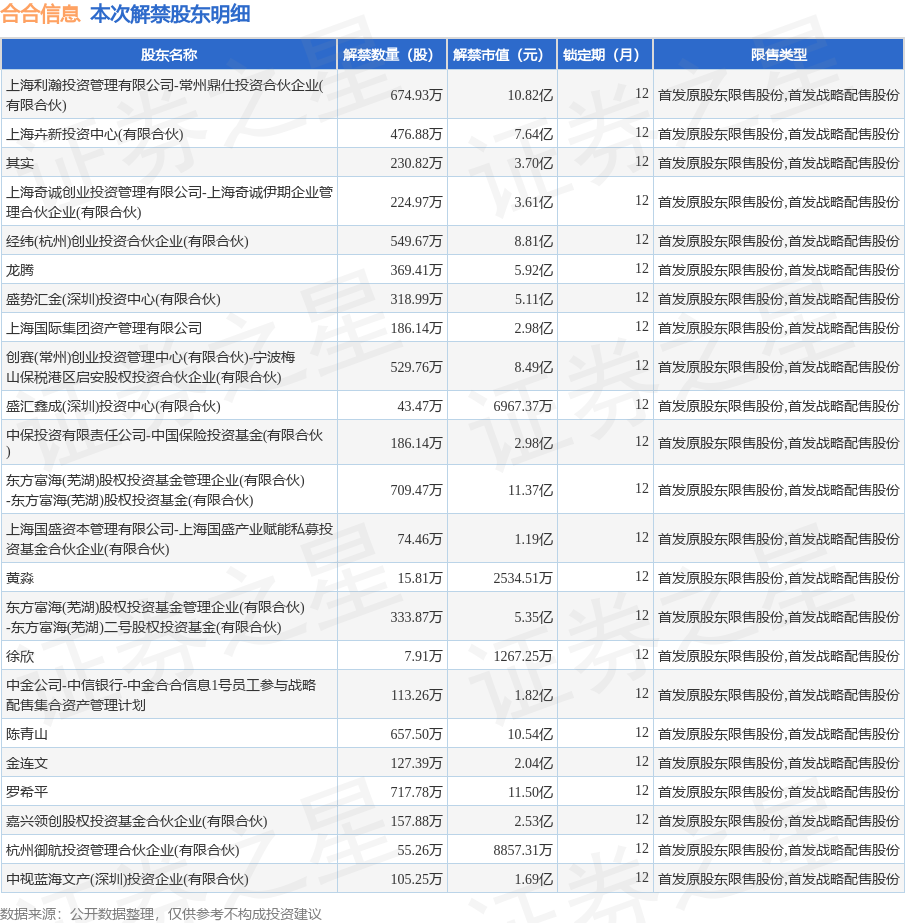This screenshot has height=923, width=905.
Task: Click shareholder name 罗希平
Action: click(x=27, y=792)
